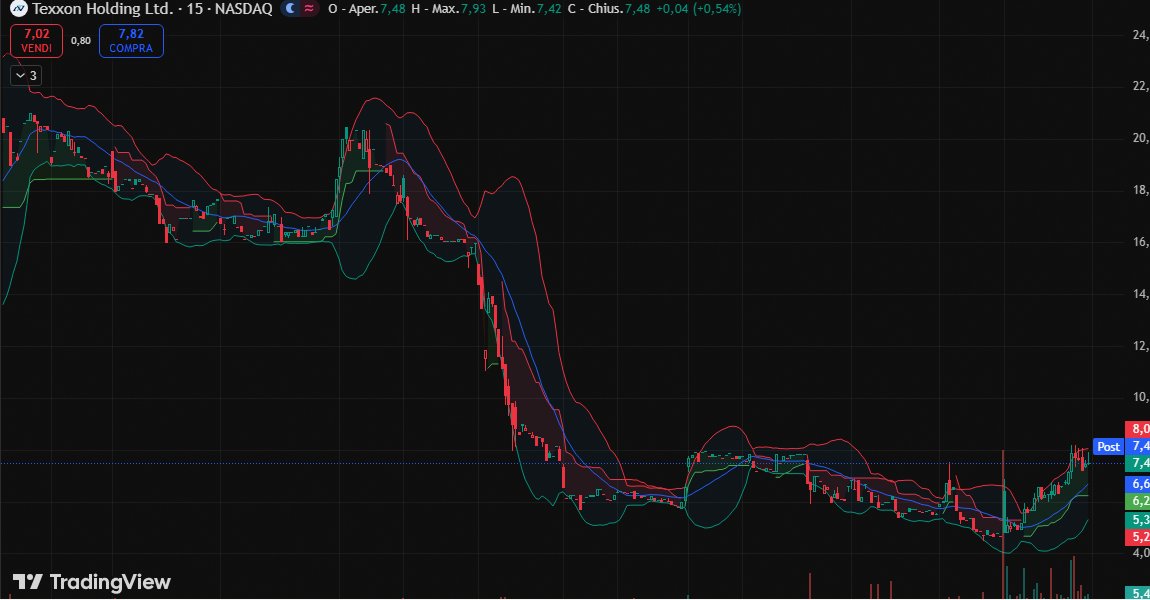Click the red VENDI 7,02 sell button

37,41
